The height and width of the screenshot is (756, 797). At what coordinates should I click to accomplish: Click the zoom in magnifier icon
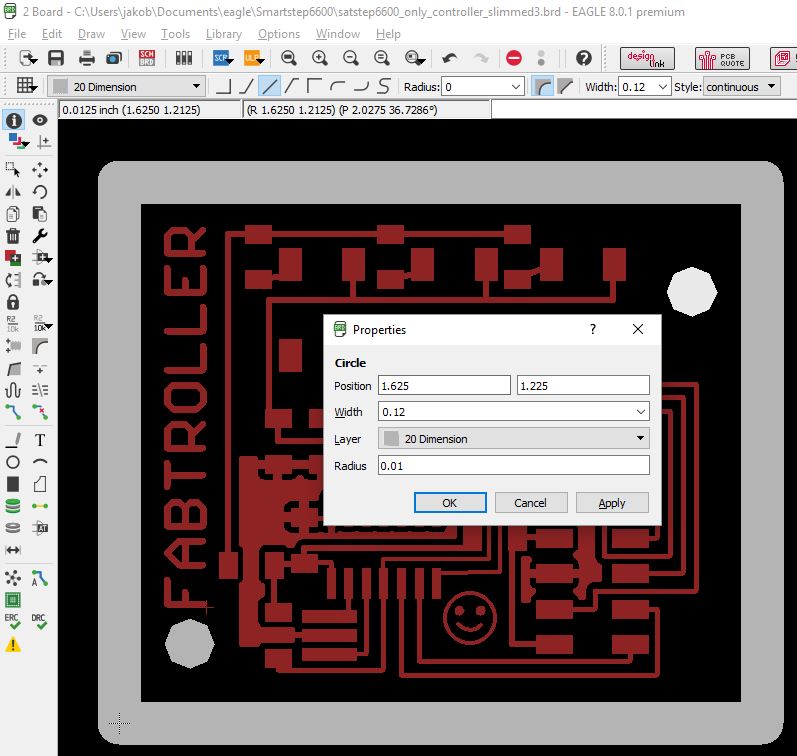point(320,58)
